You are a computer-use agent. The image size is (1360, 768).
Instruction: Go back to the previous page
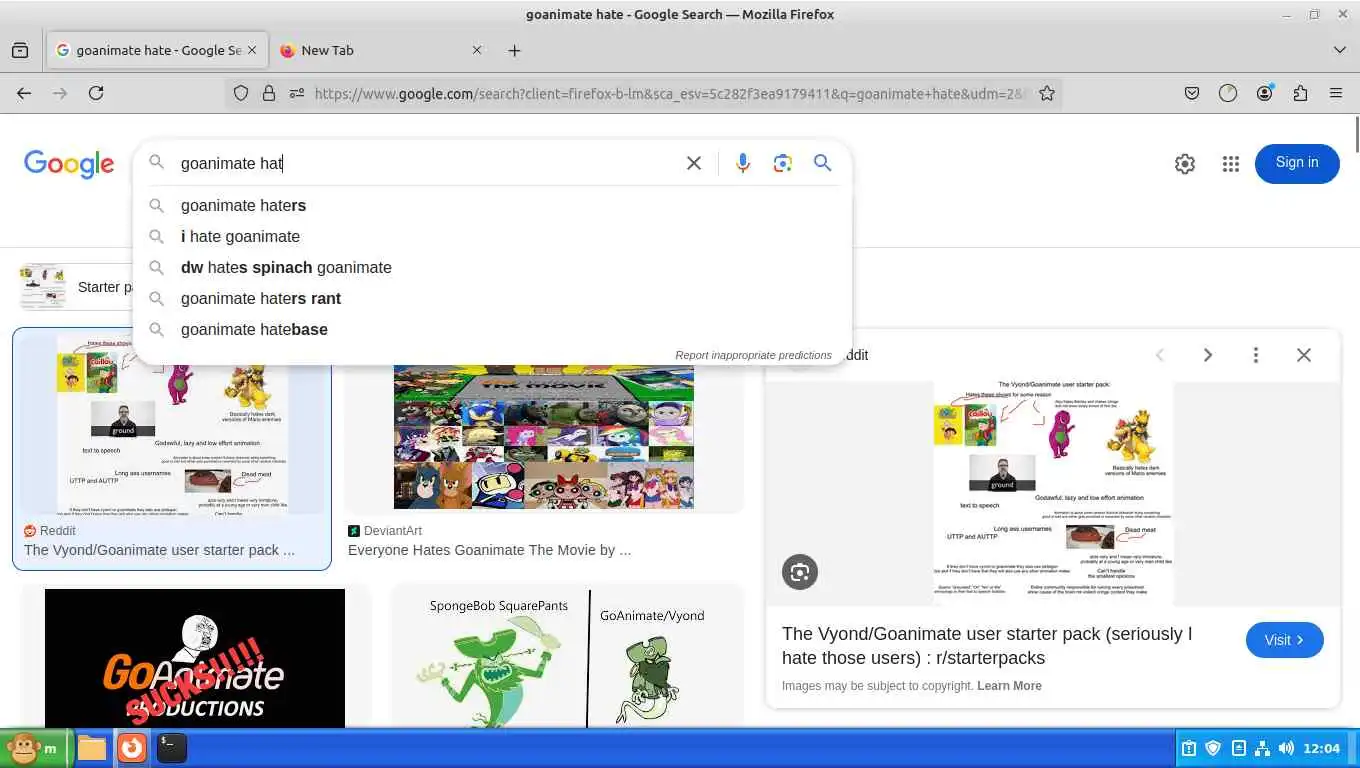coord(24,93)
